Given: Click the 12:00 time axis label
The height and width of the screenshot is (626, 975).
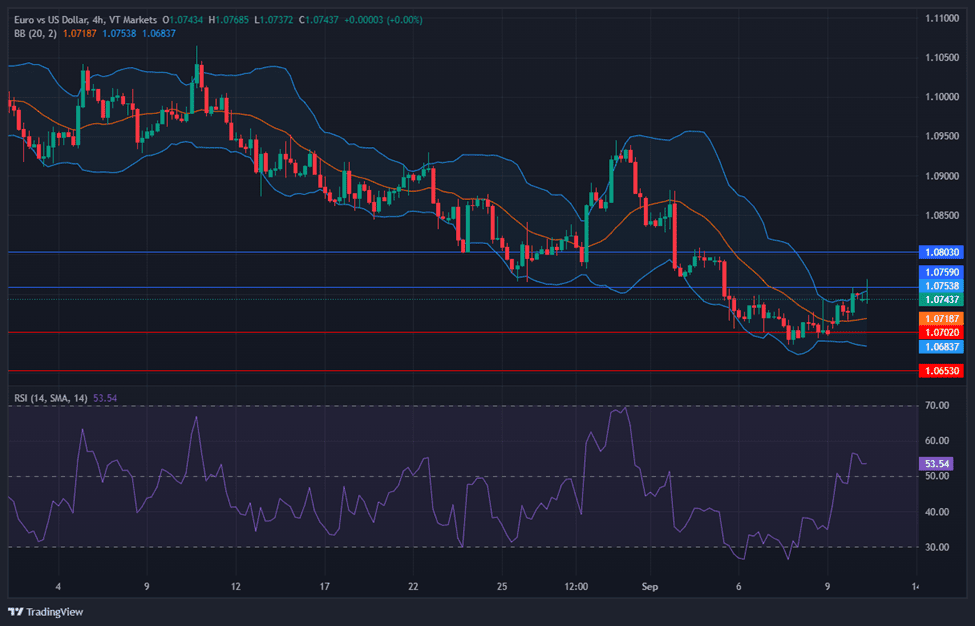Looking at the screenshot, I should (x=576, y=586).
